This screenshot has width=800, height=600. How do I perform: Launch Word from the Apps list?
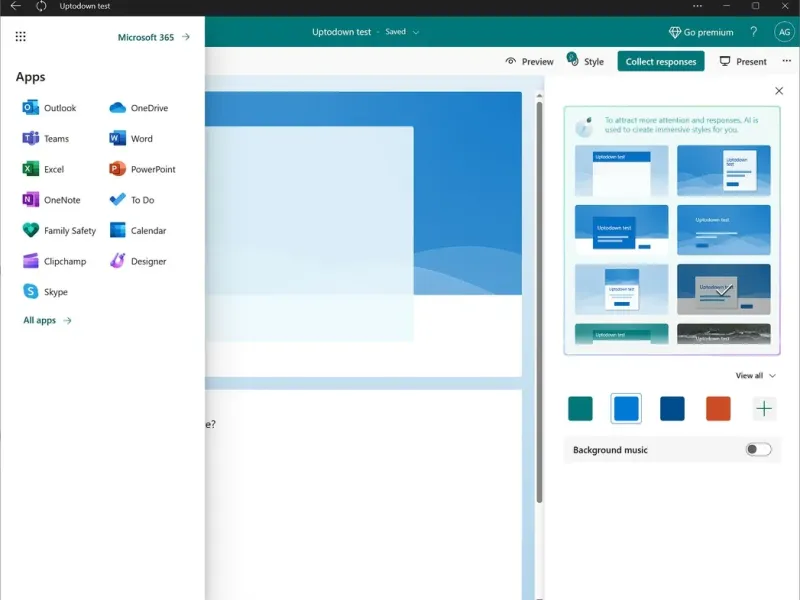(131, 138)
